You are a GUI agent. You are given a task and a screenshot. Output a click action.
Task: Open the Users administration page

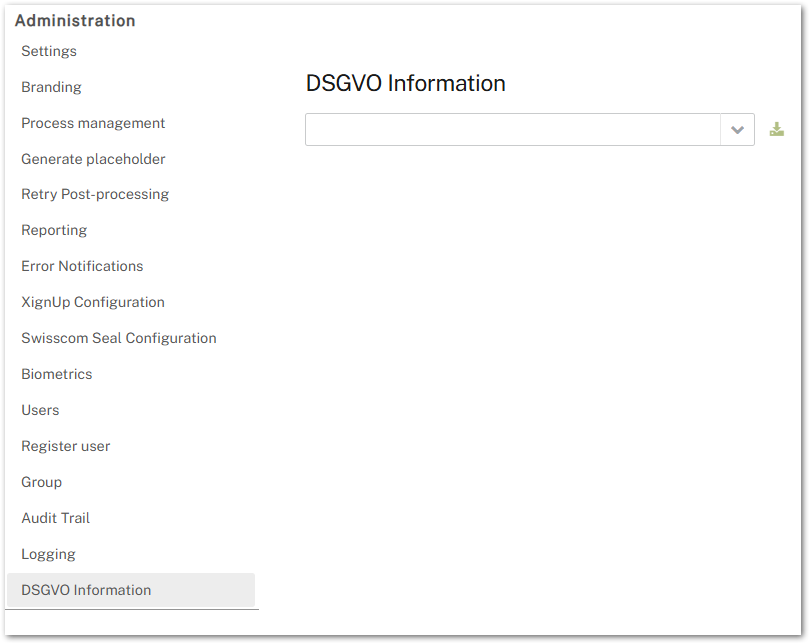(x=40, y=410)
